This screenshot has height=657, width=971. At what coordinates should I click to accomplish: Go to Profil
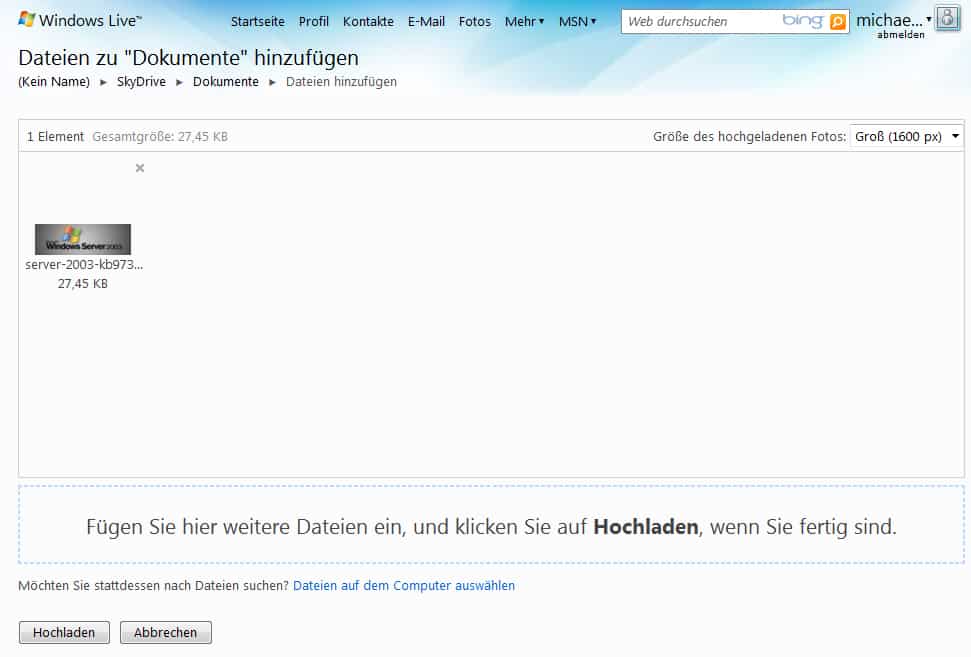point(313,22)
